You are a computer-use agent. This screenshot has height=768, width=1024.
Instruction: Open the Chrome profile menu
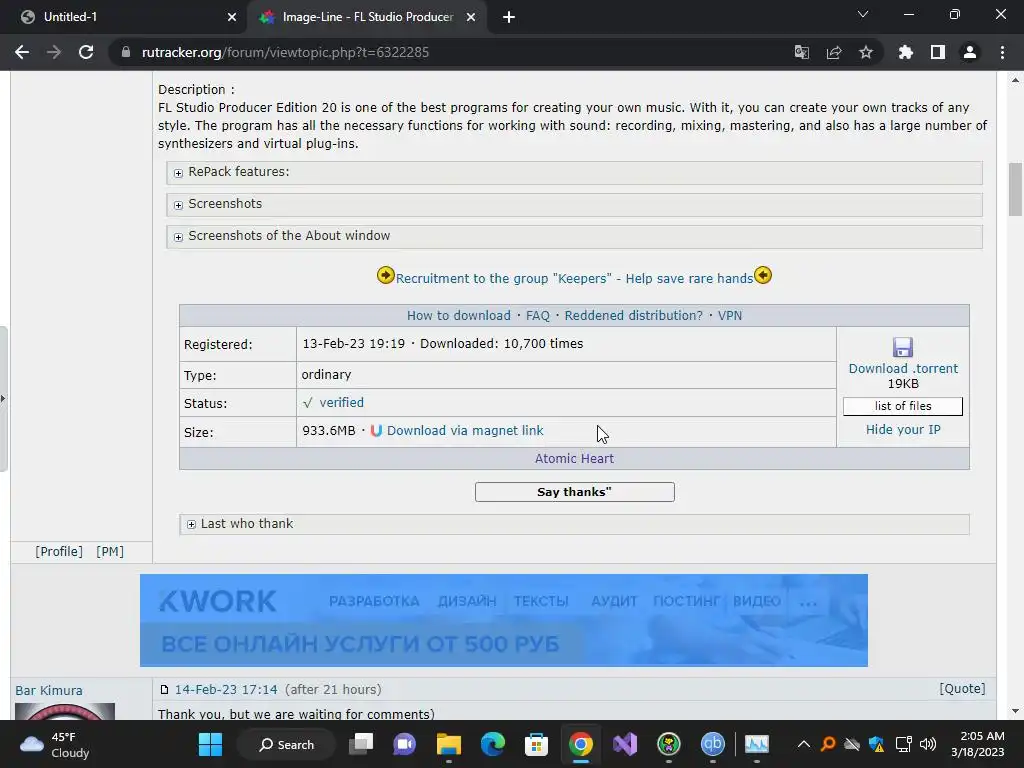tap(970, 52)
